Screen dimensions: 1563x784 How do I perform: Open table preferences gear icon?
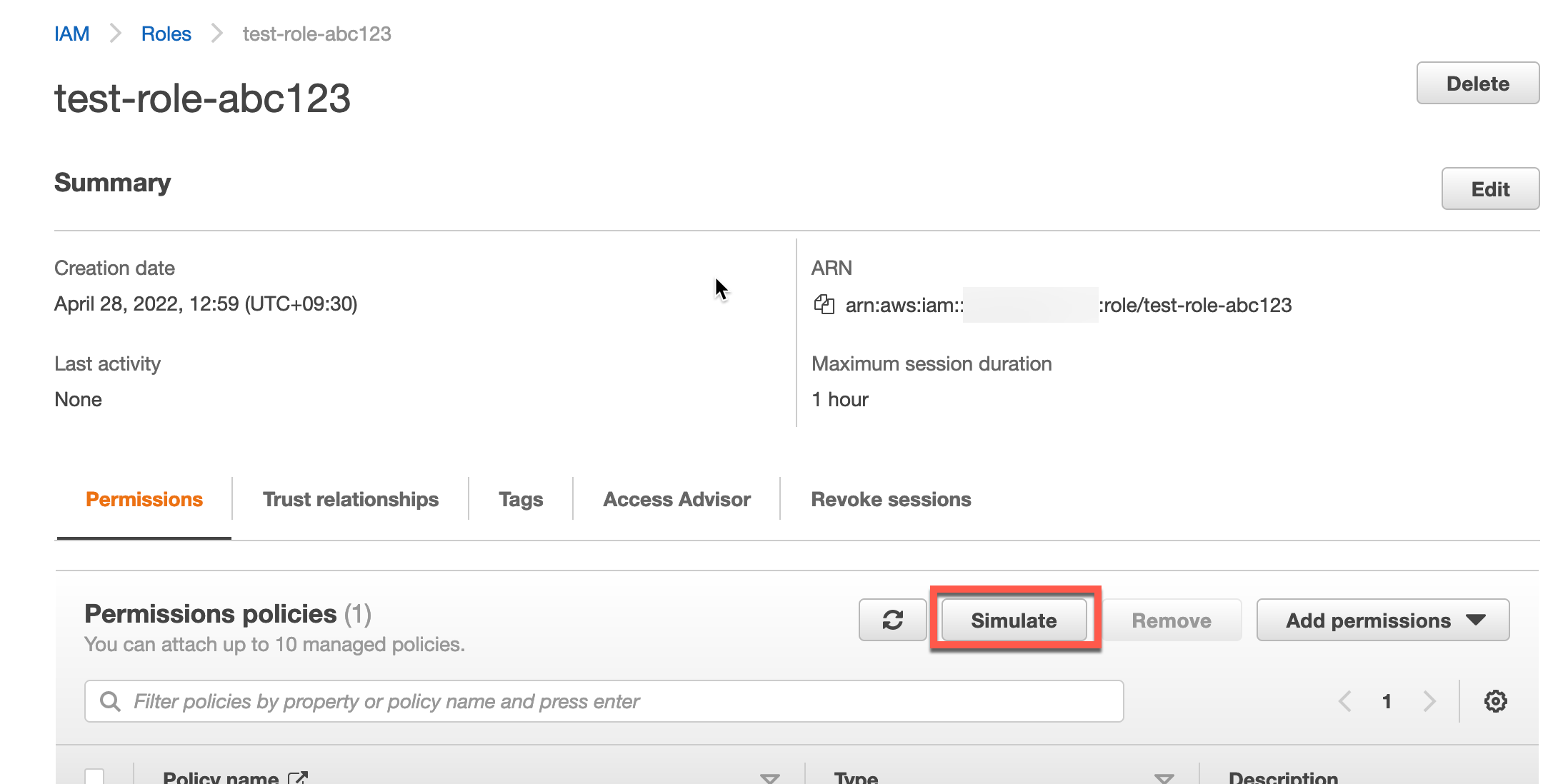pyautogui.click(x=1495, y=701)
